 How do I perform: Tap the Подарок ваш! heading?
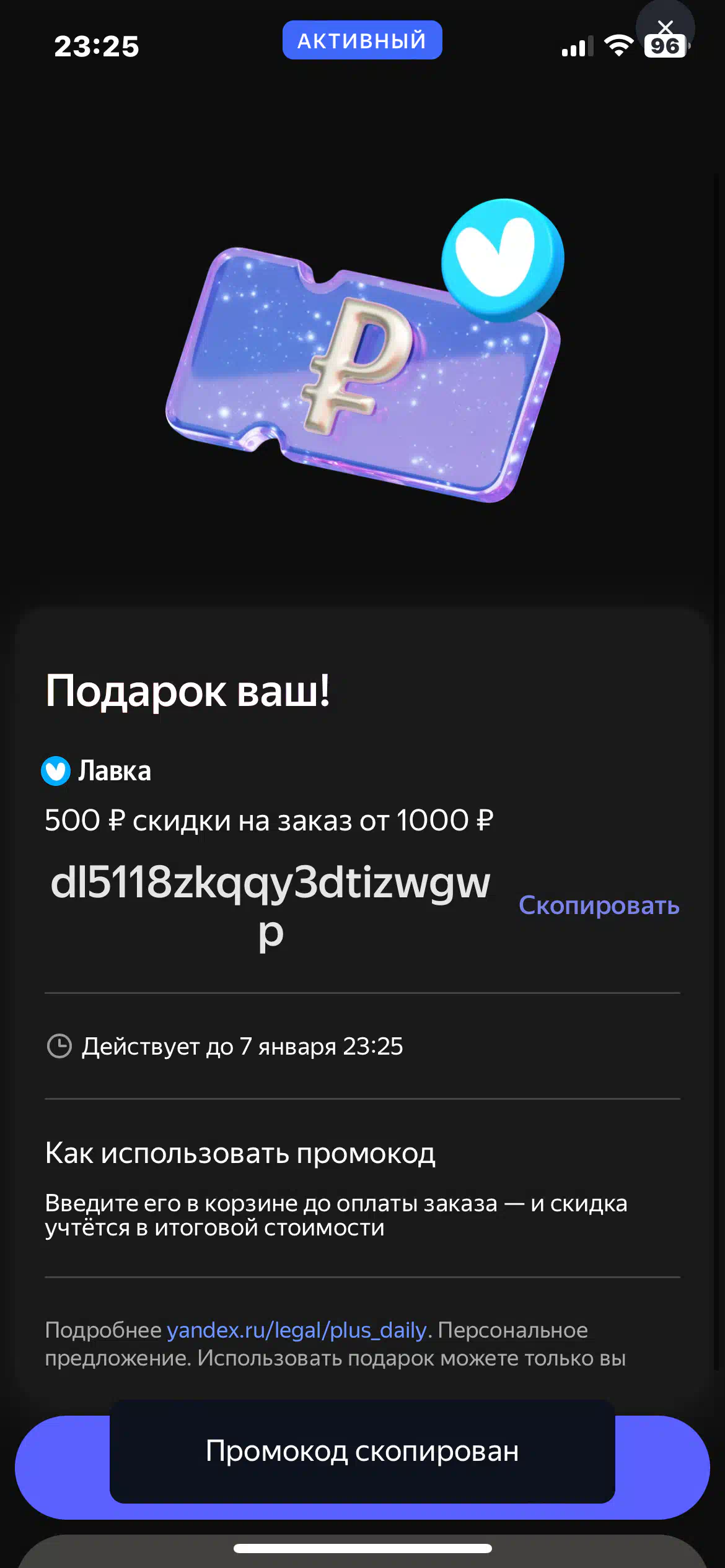188,690
